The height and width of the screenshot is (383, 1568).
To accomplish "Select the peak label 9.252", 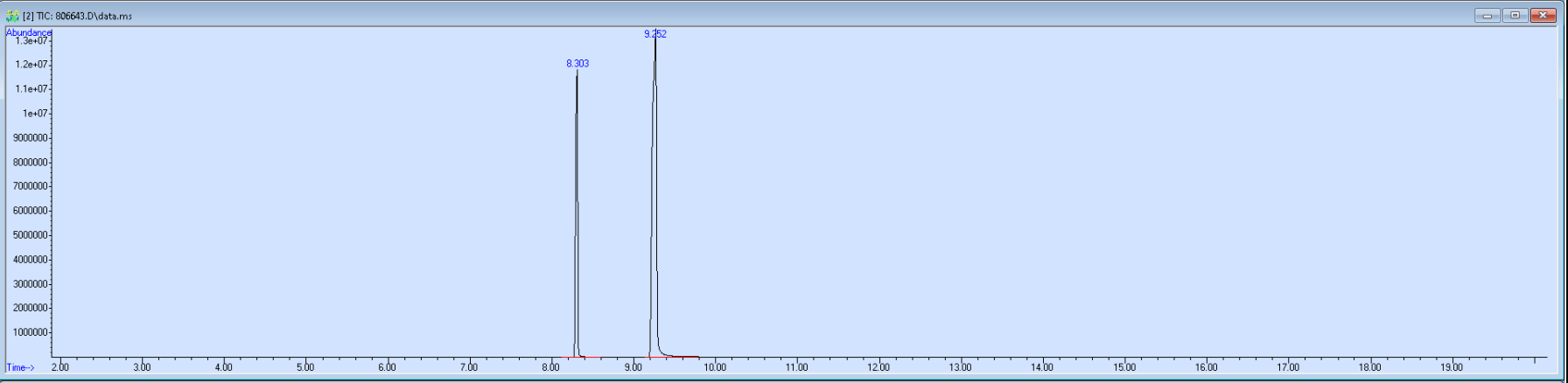I will 655,34.
